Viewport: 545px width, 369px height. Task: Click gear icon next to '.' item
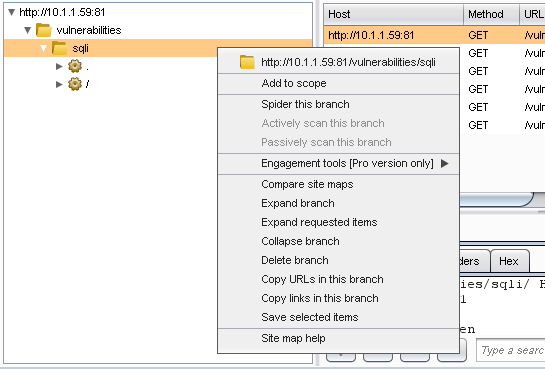pos(75,66)
